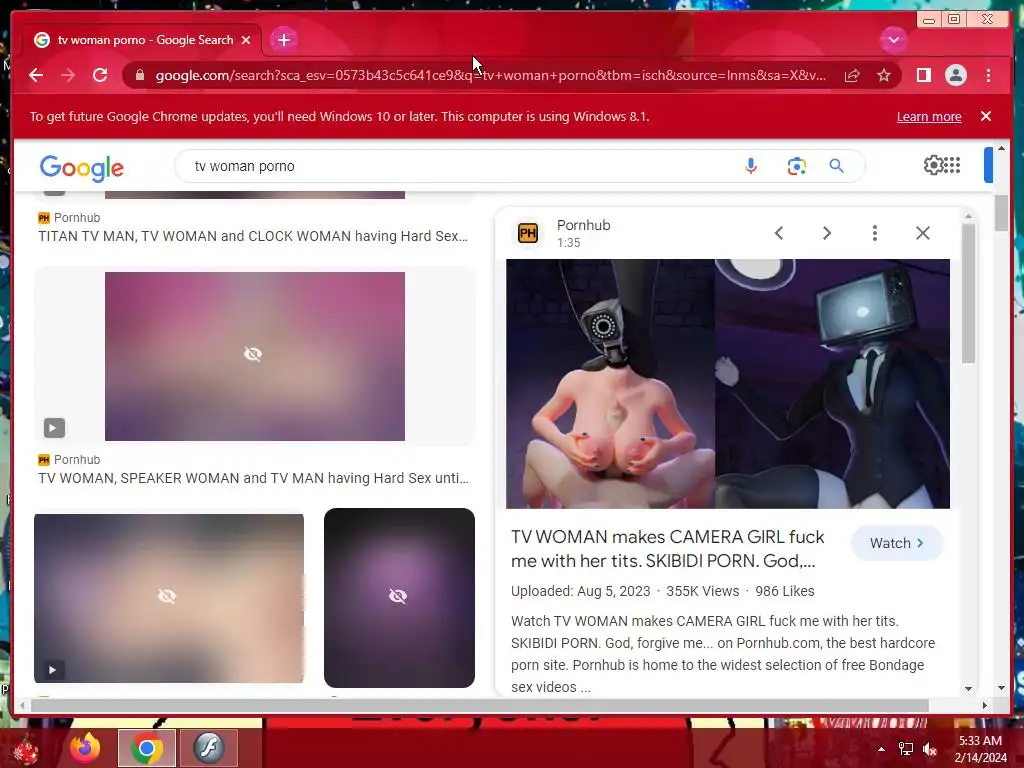Open Chrome's three-dot main menu

point(988,75)
